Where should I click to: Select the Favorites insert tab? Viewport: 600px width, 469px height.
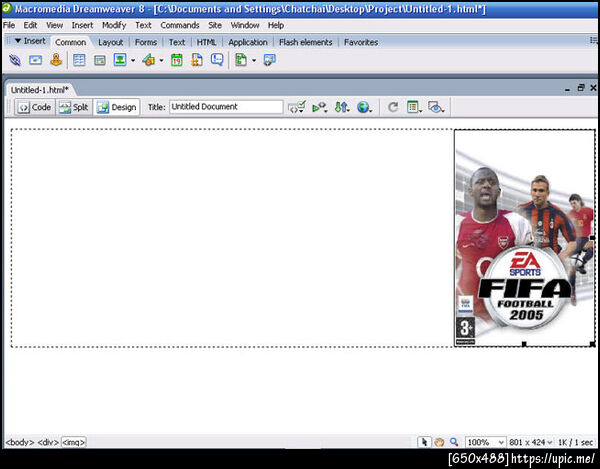click(x=361, y=42)
